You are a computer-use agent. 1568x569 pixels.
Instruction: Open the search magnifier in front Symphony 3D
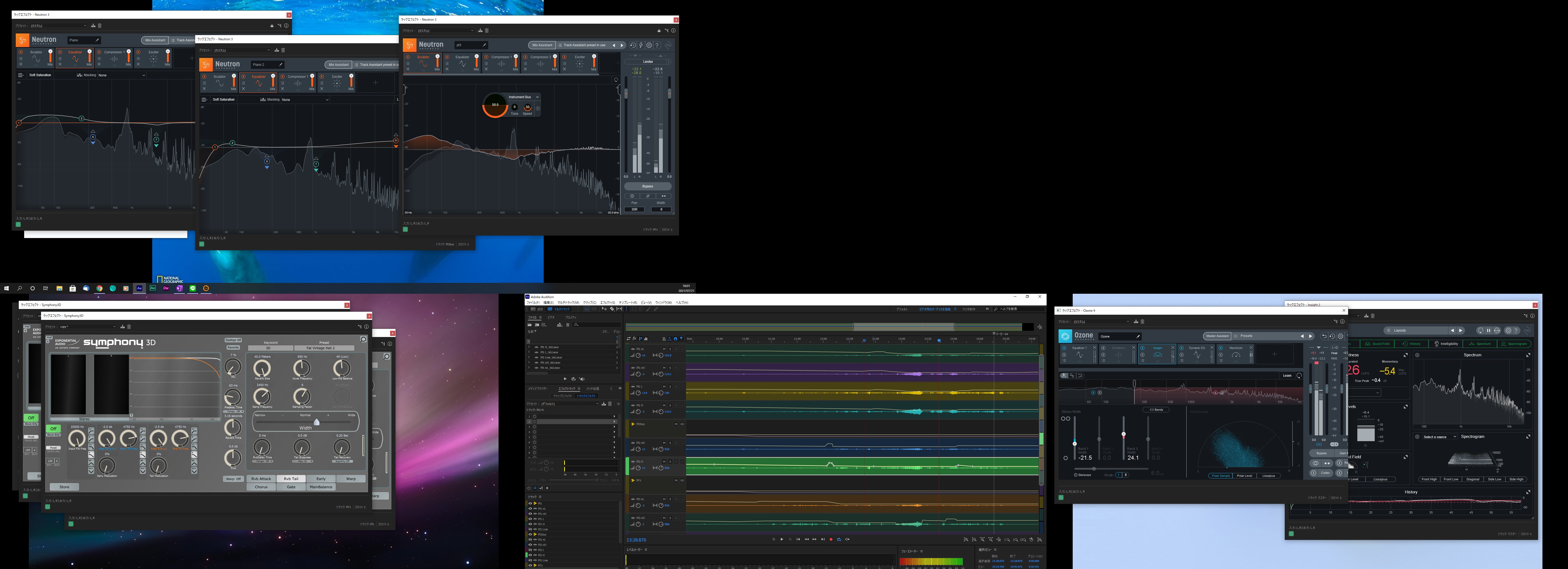tap(363, 339)
